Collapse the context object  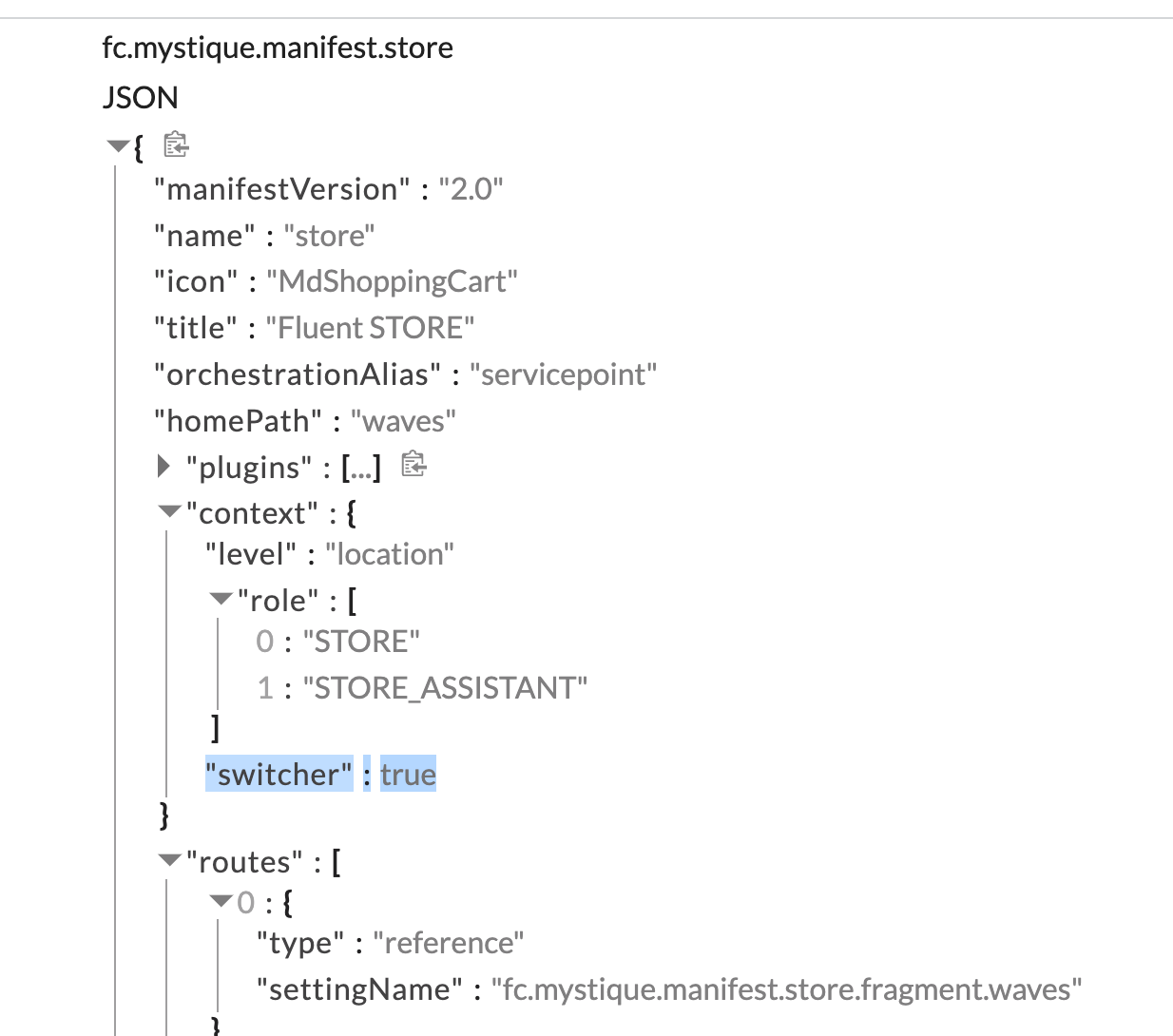[x=170, y=512]
